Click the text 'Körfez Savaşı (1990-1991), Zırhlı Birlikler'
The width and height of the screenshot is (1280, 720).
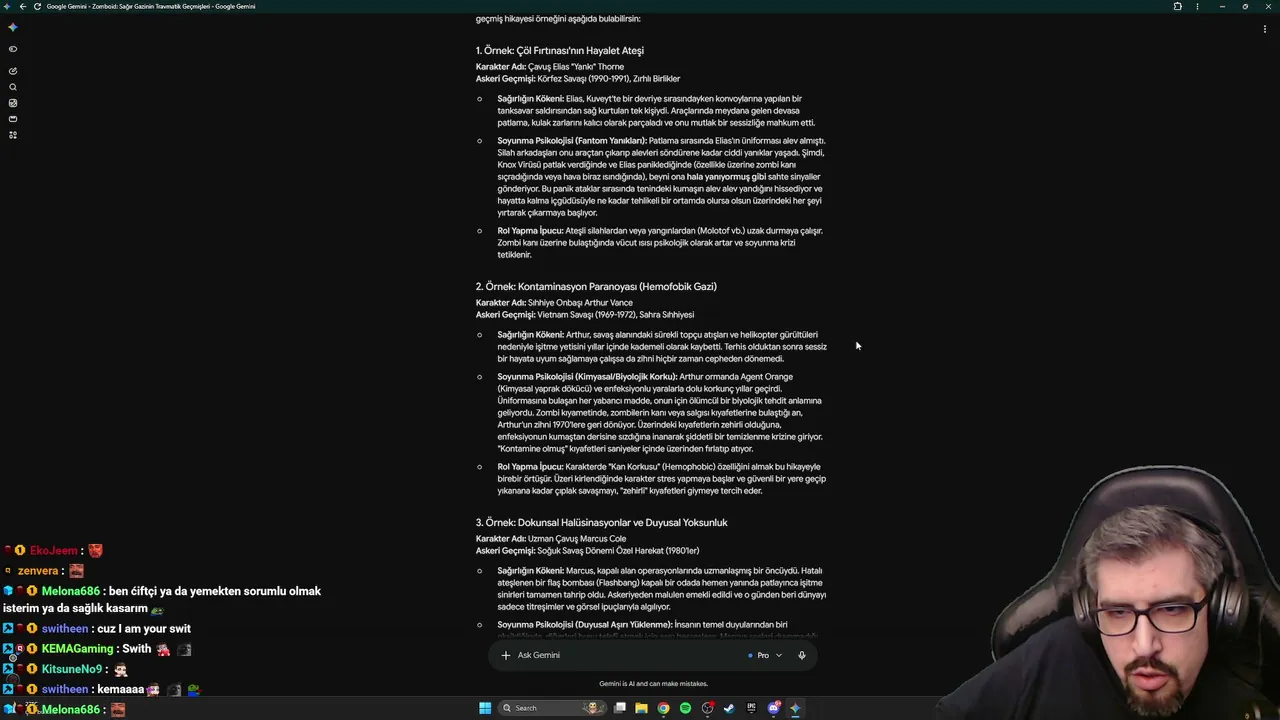(x=609, y=79)
